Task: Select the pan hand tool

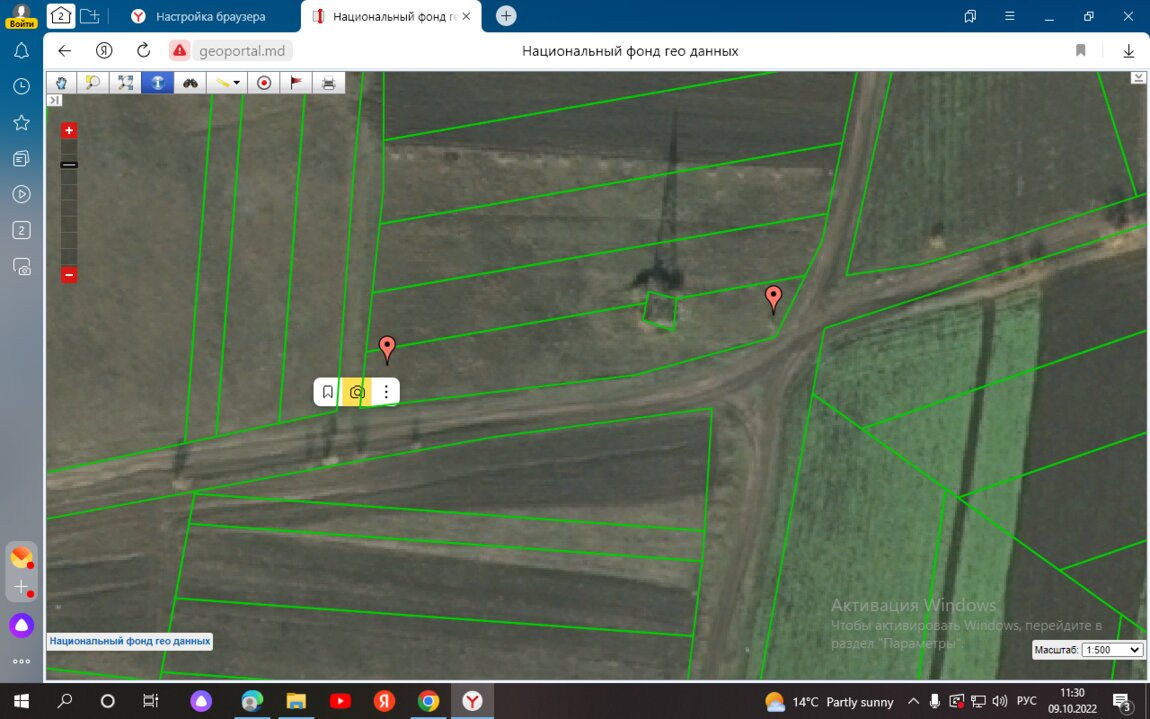Action: click(x=60, y=83)
